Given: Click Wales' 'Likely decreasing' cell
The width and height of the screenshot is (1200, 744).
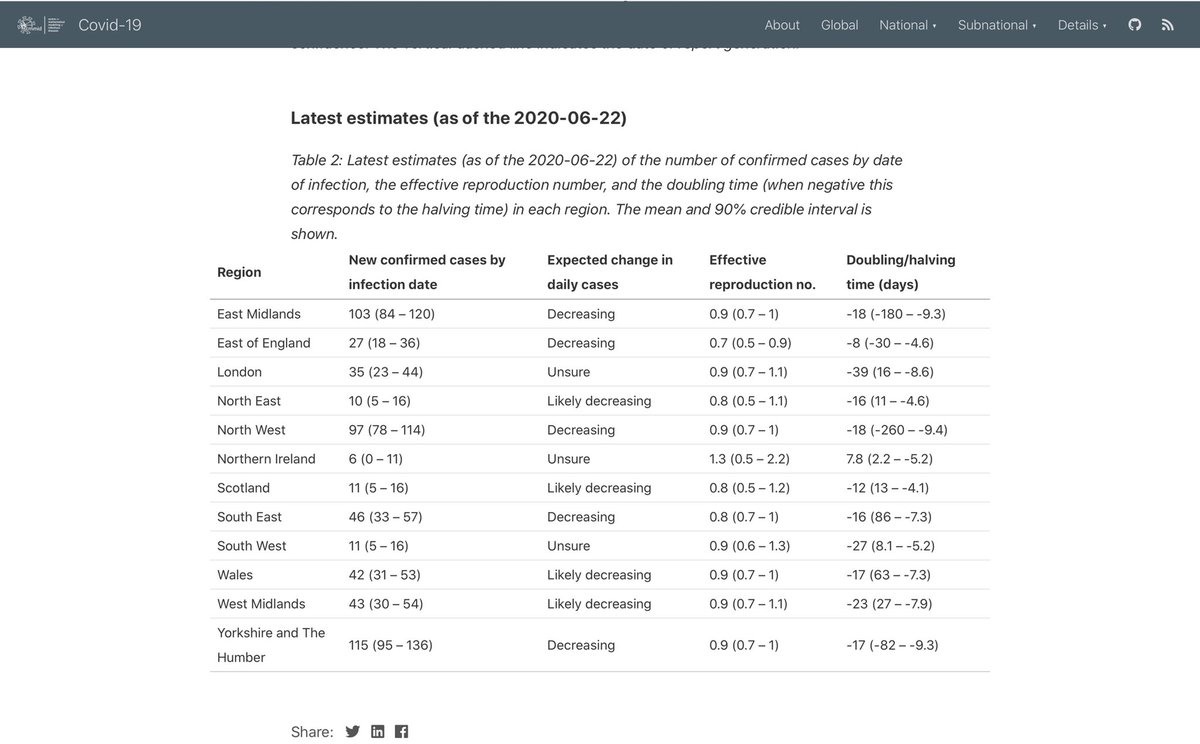Looking at the screenshot, I should tap(599, 575).
